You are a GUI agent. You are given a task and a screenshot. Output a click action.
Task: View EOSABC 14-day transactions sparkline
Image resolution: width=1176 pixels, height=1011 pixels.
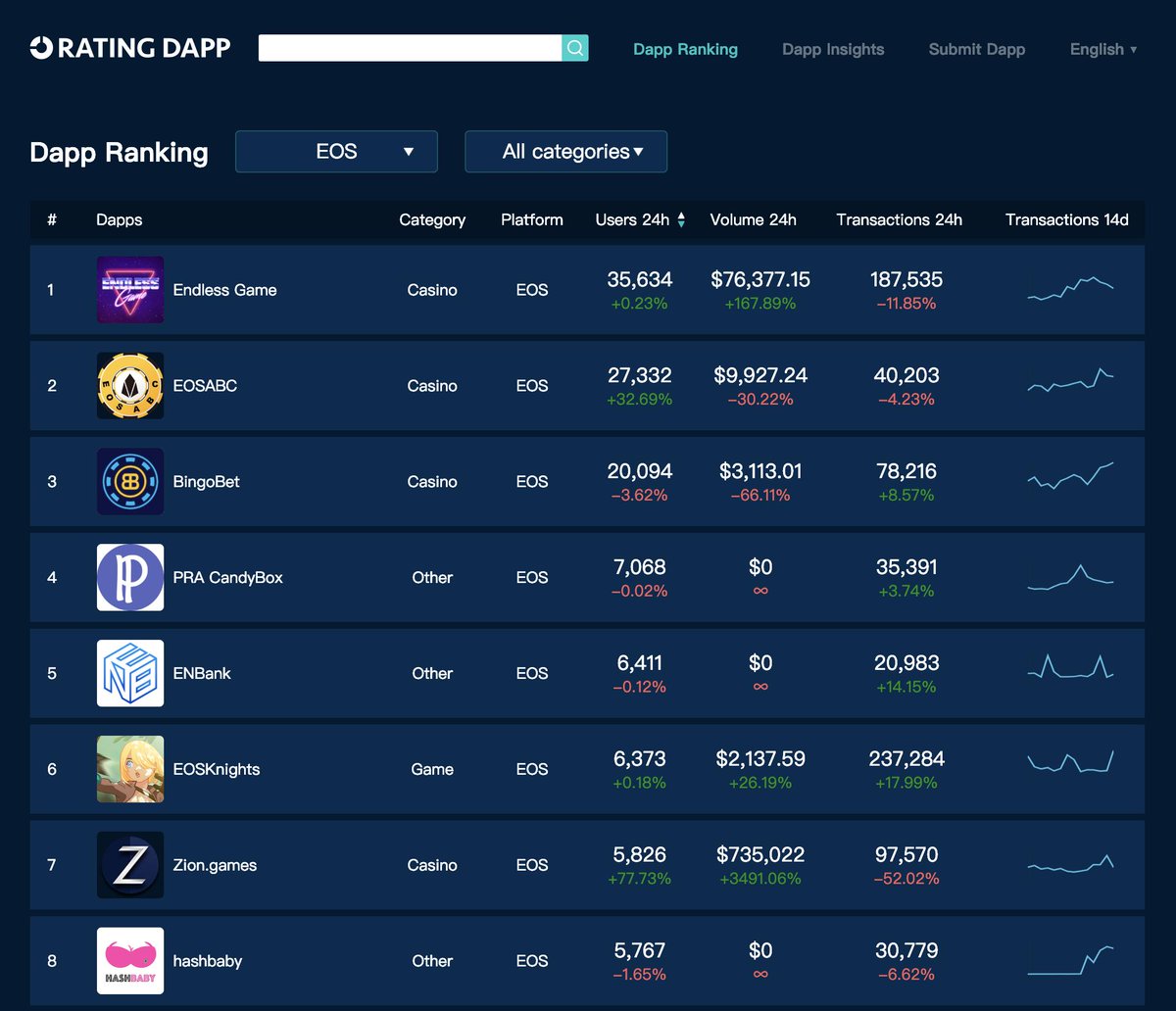pyautogui.click(x=1070, y=380)
